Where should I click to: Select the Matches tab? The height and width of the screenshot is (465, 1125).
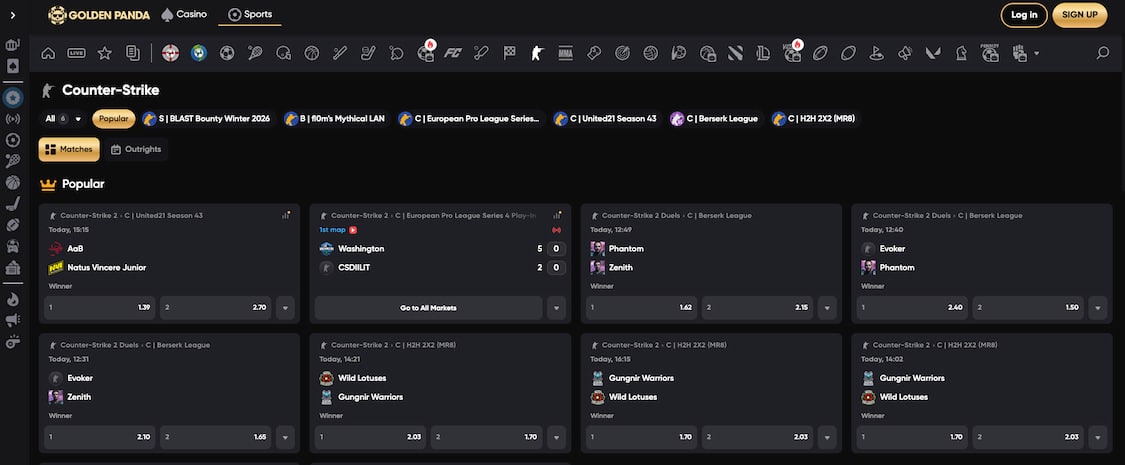click(69, 149)
